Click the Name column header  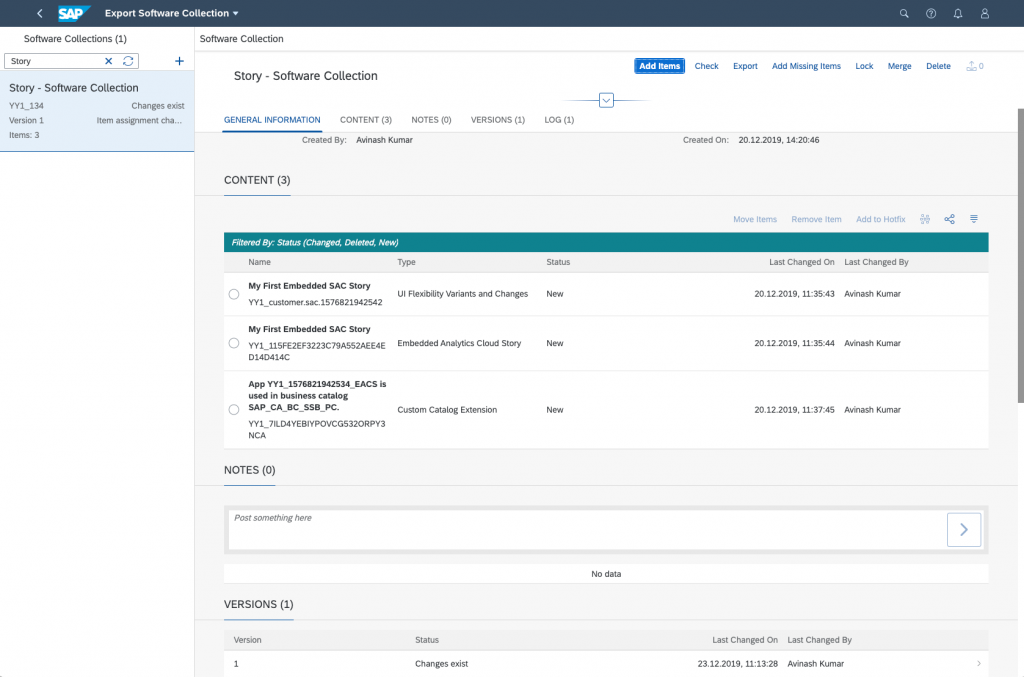coord(259,262)
